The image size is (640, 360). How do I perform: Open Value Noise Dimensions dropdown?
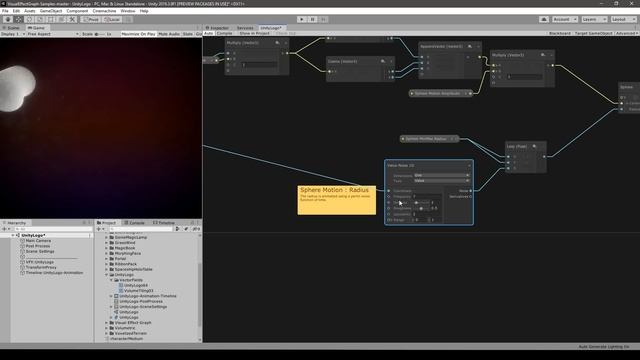pos(442,175)
